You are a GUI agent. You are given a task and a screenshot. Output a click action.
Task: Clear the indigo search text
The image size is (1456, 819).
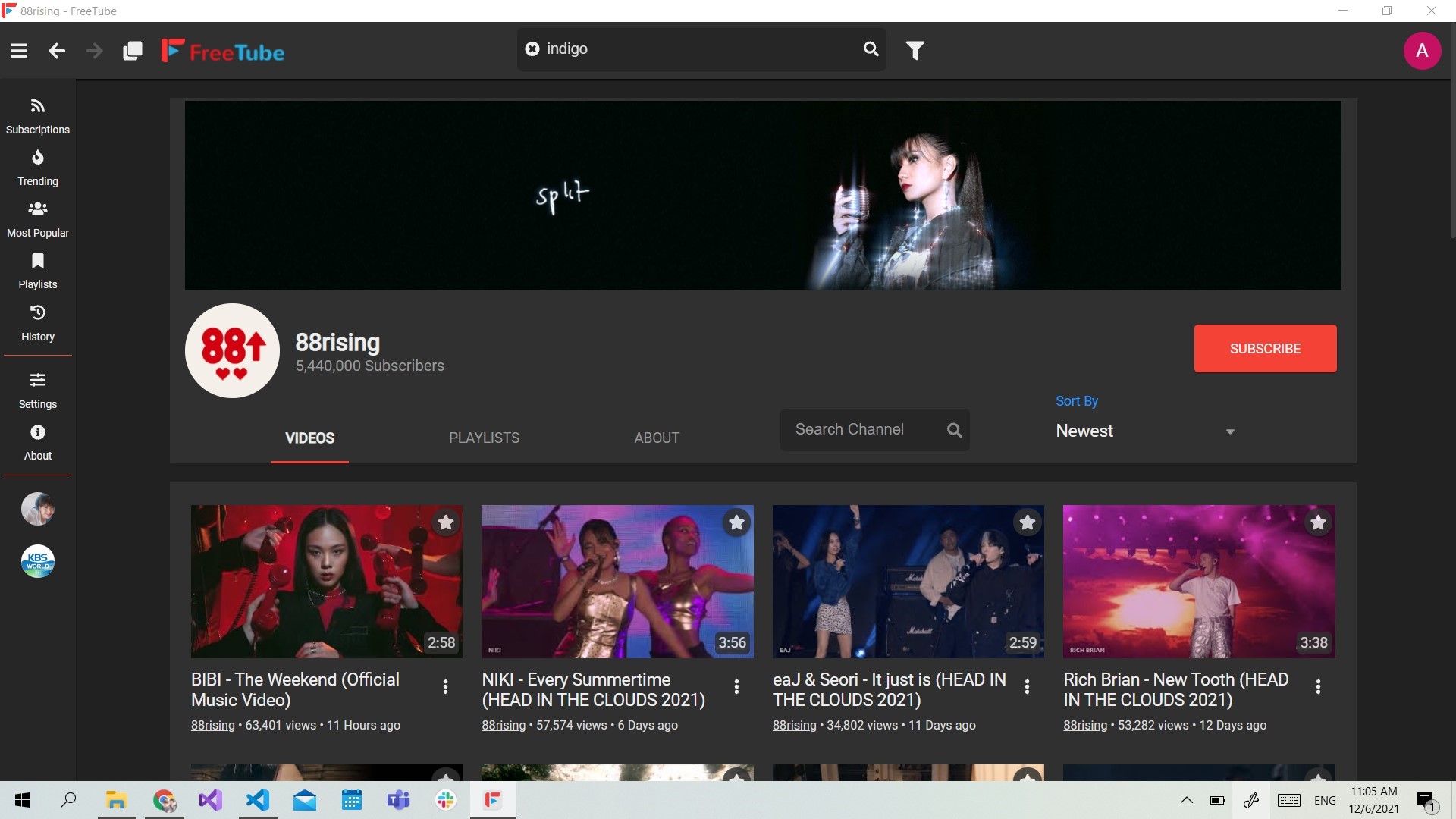pyautogui.click(x=532, y=49)
